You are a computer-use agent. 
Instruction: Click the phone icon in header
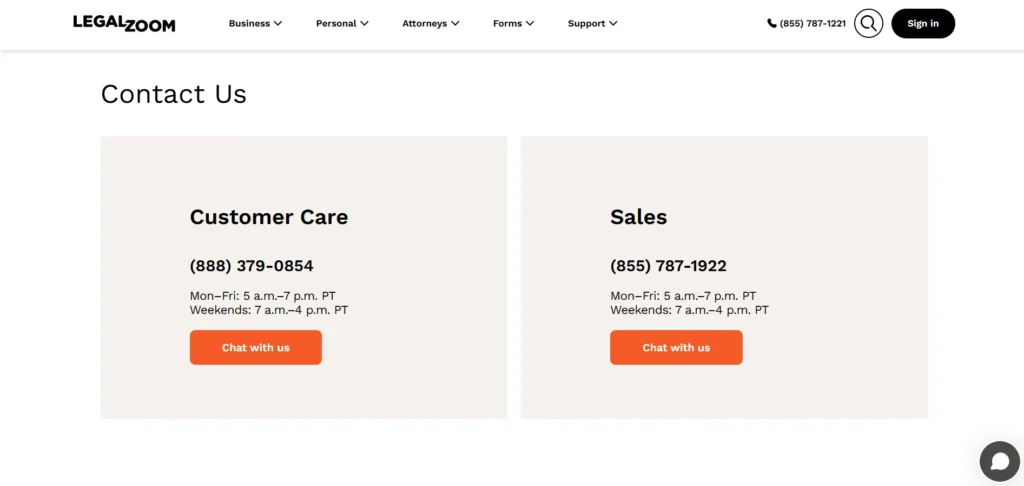[772, 23]
